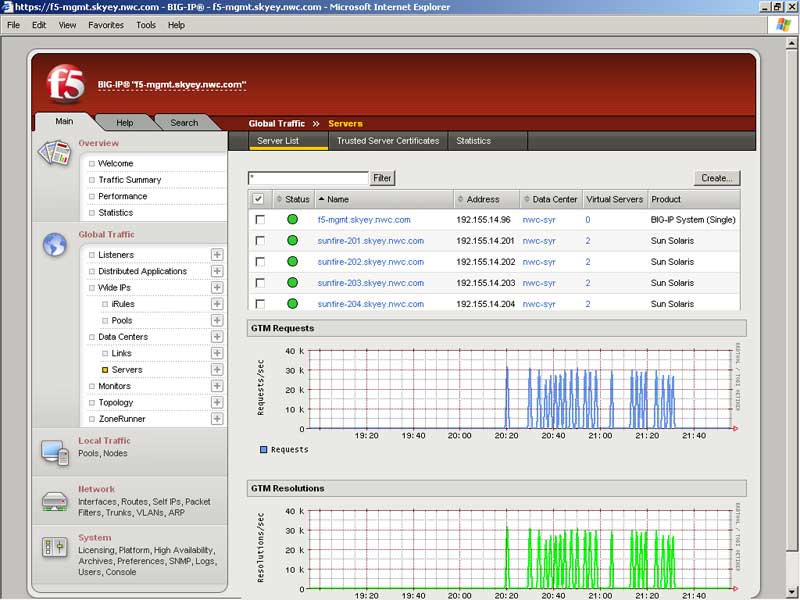
Task: Click plus button beside ZoneRunner
Action: (x=217, y=419)
